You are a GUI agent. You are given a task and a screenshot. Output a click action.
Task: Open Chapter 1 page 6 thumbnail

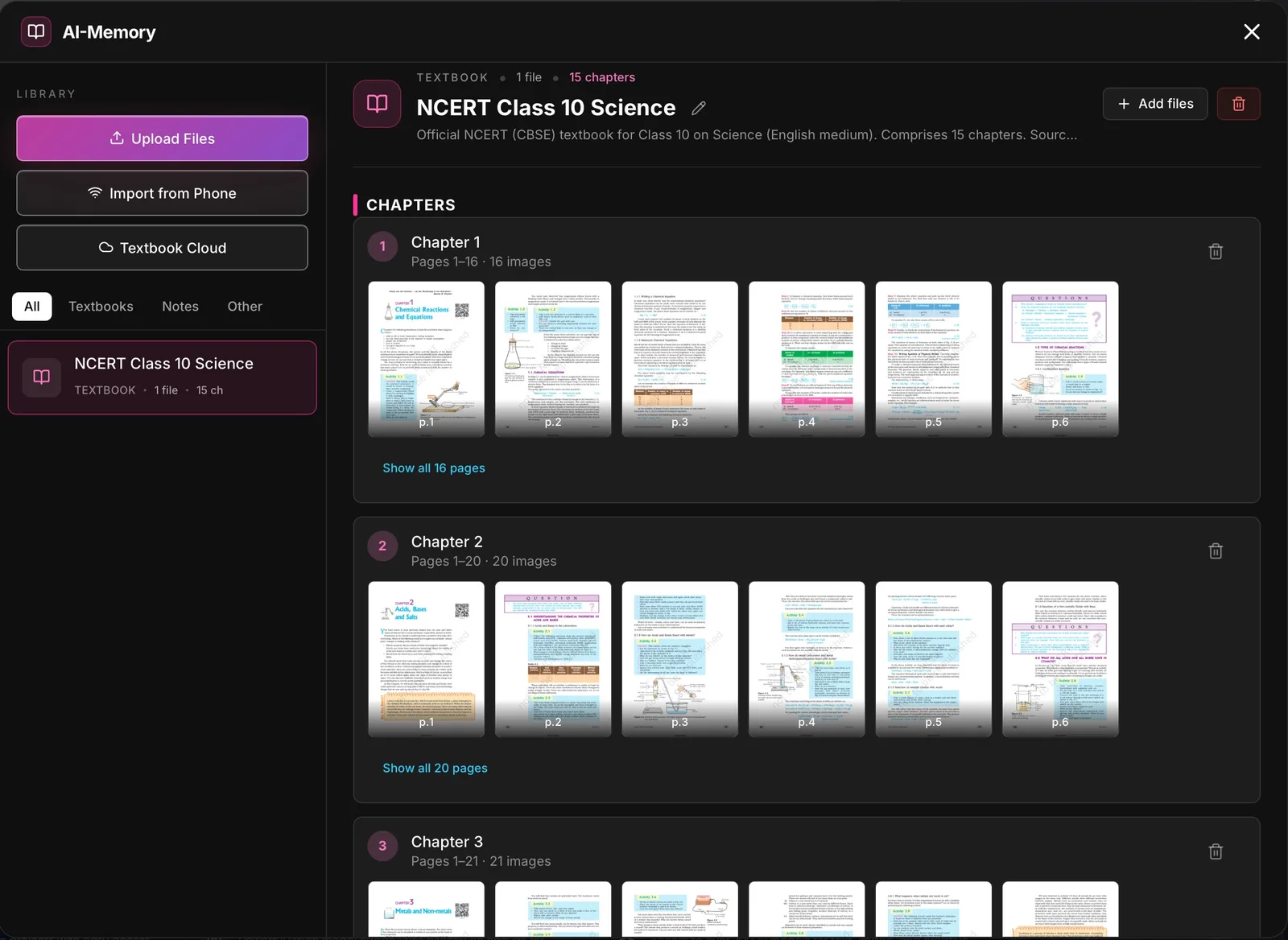coord(1060,359)
